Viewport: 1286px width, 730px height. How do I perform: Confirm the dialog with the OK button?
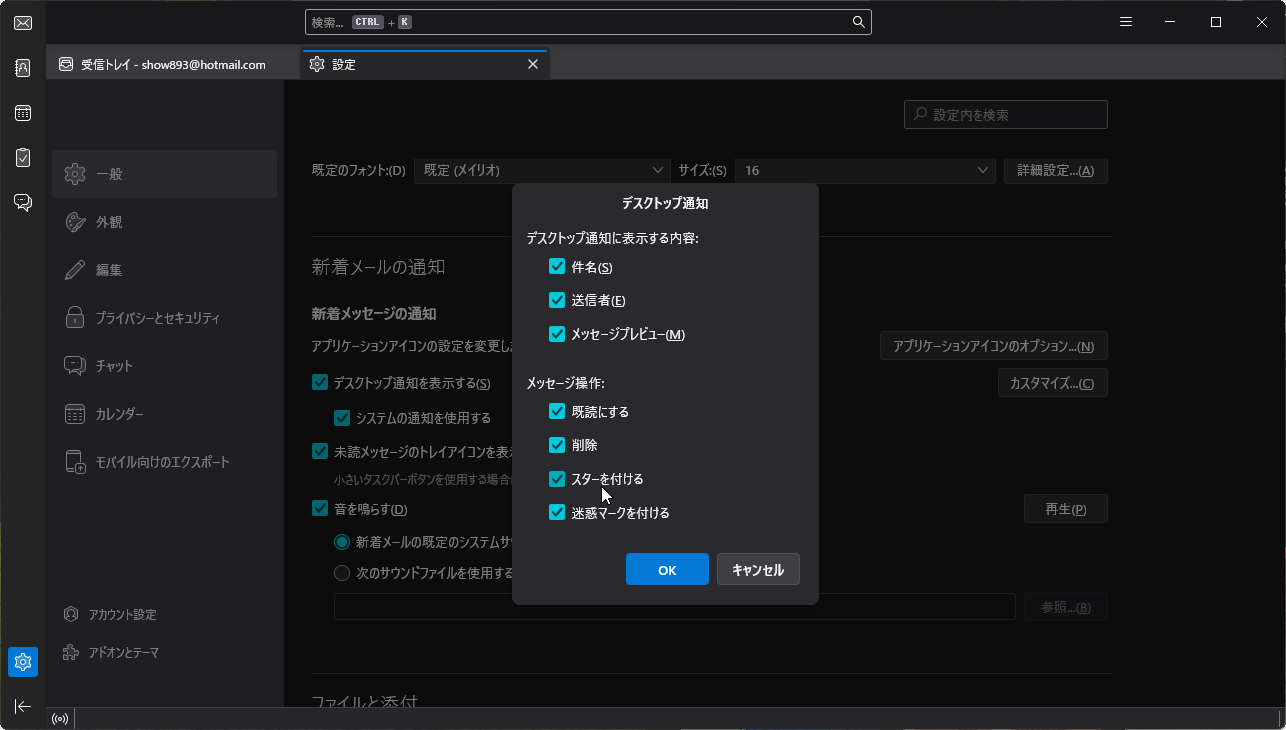[666, 568]
